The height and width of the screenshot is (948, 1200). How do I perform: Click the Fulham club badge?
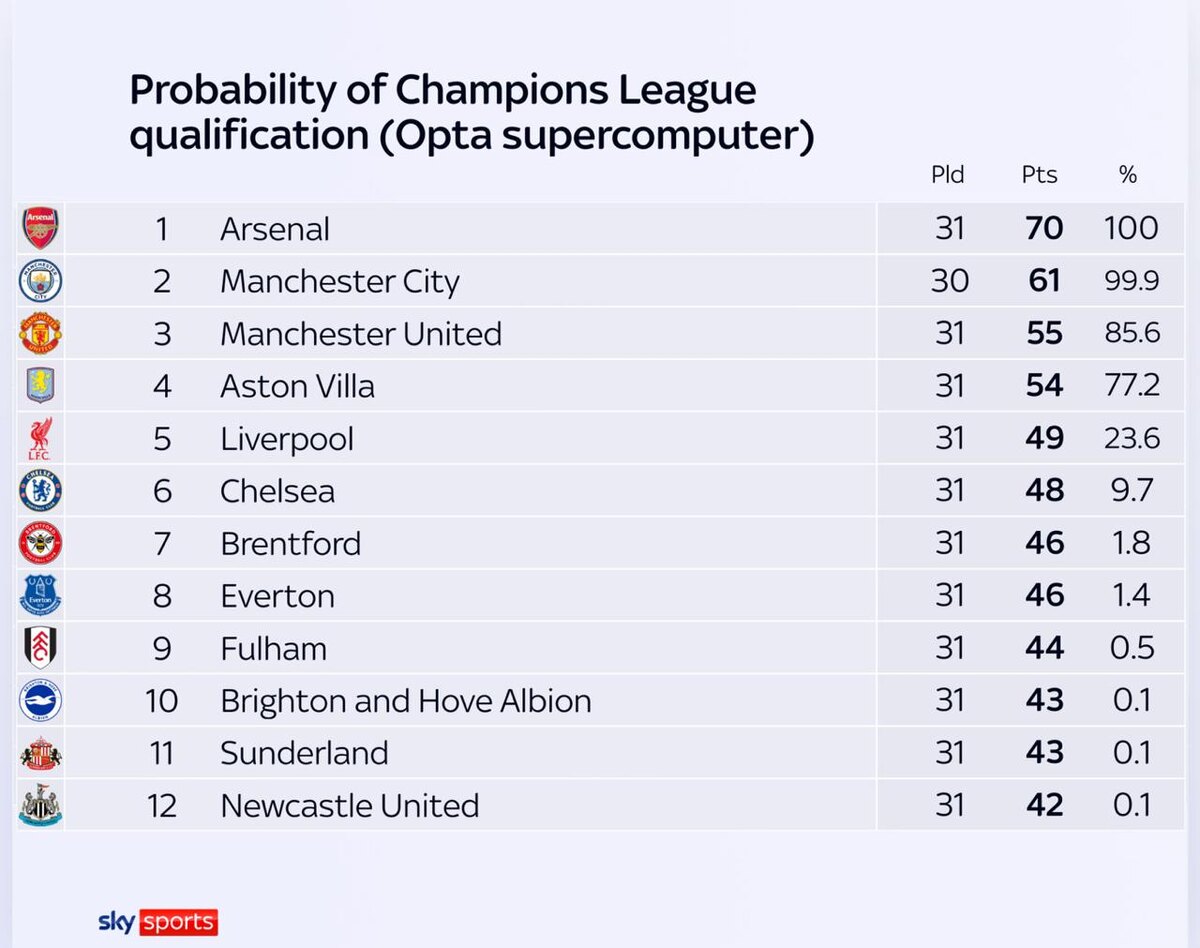[x=41, y=648]
